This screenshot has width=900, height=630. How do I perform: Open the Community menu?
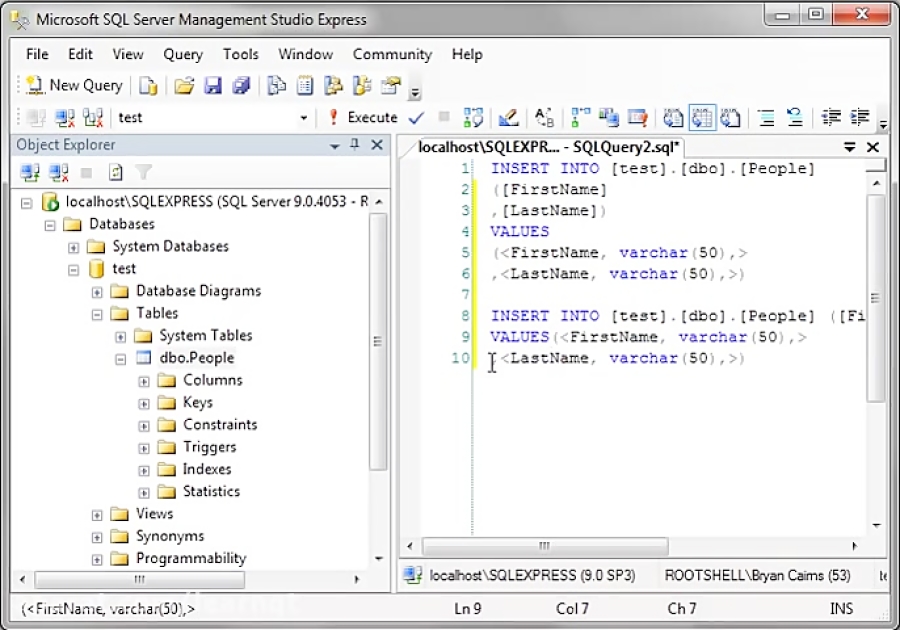392,54
